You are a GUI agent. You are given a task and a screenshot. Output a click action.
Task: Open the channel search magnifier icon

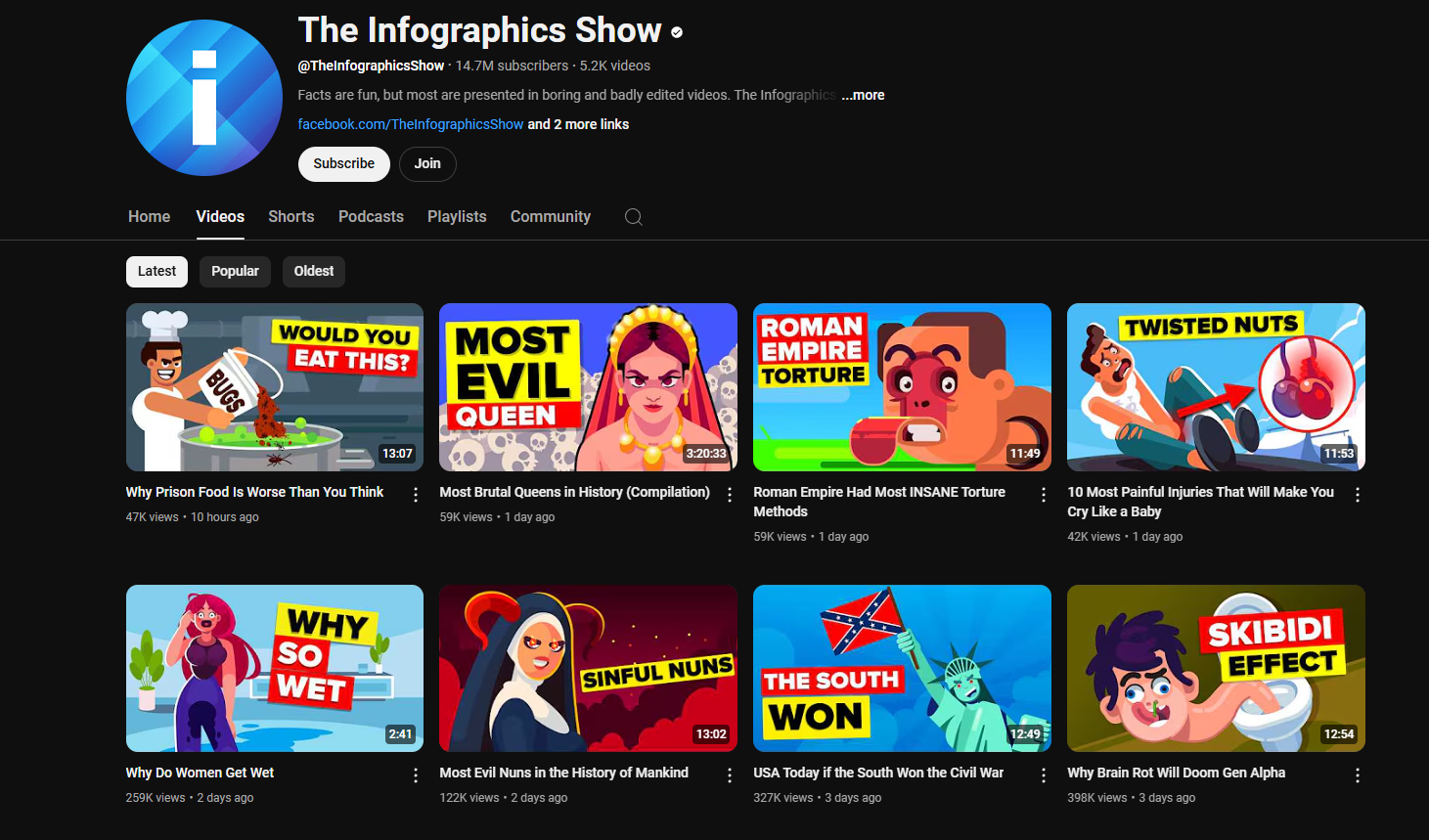click(x=634, y=217)
